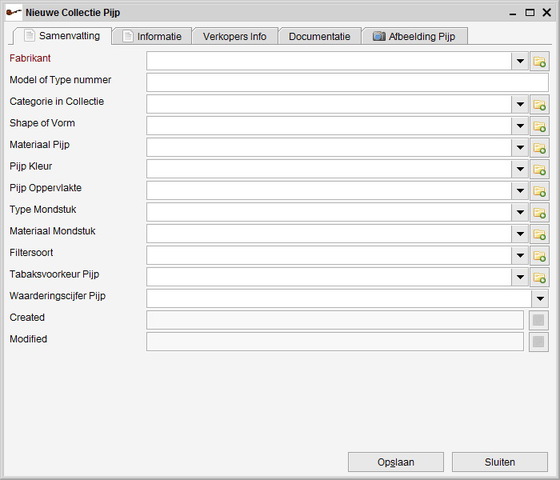This screenshot has width=560, height=480.
Task: Expand the Fabrikant dropdown arrow
Action: (520, 61)
